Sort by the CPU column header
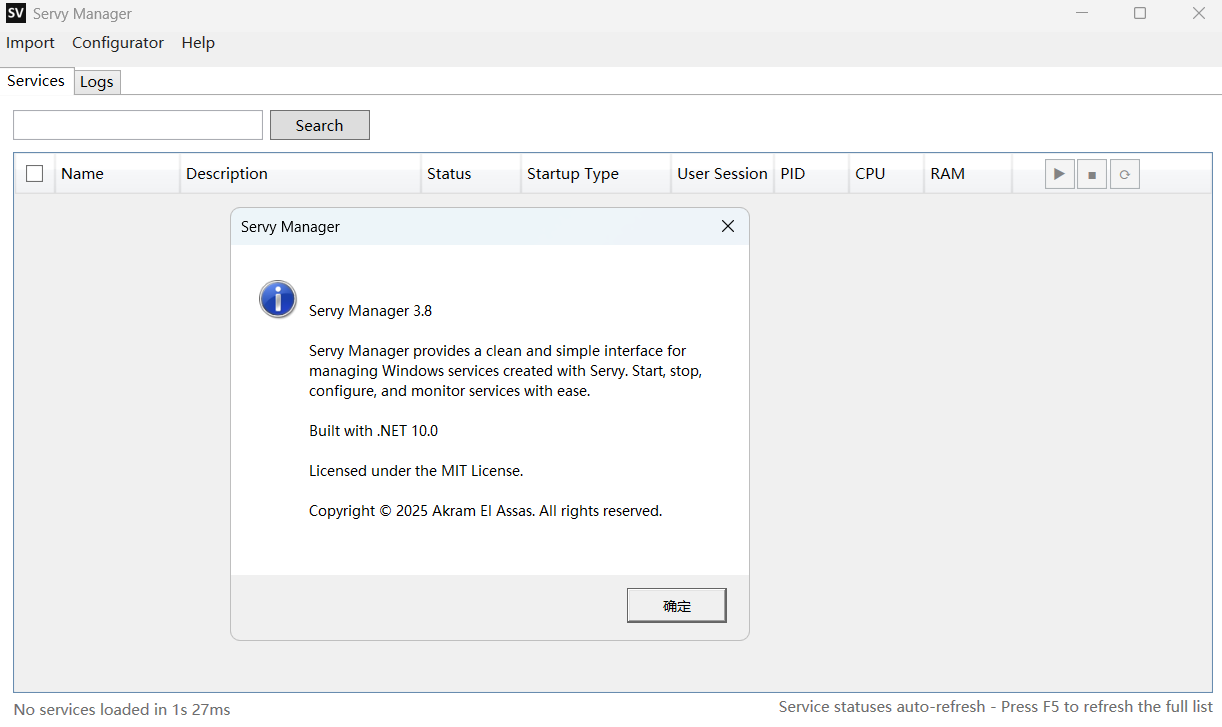 pyautogui.click(x=886, y=174)
